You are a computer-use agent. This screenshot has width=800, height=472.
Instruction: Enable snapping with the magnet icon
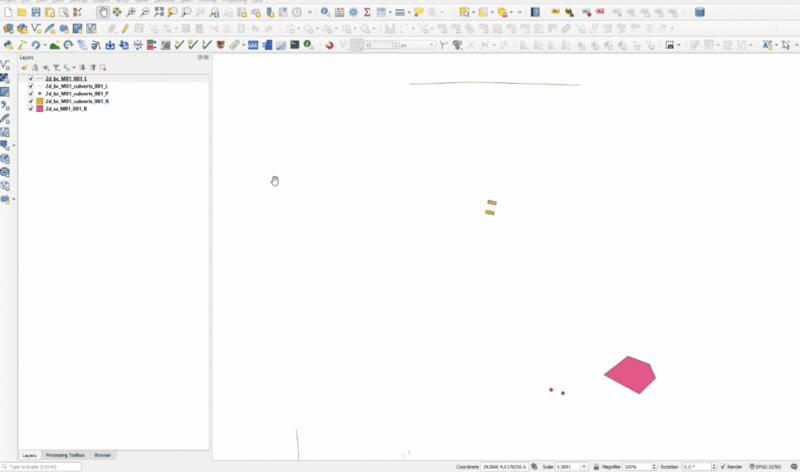[x=329, y=45]
